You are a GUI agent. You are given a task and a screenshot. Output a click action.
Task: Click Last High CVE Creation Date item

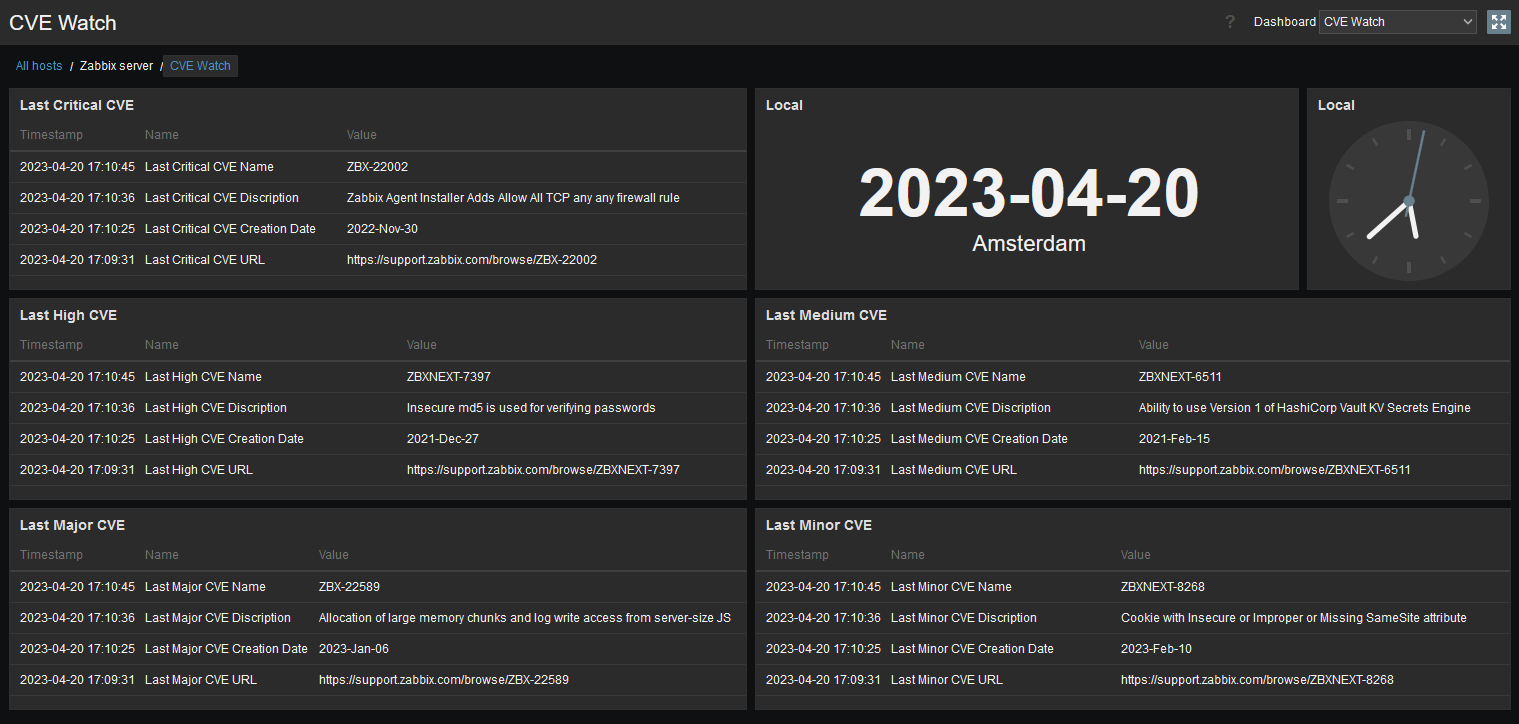pos(224,439)
